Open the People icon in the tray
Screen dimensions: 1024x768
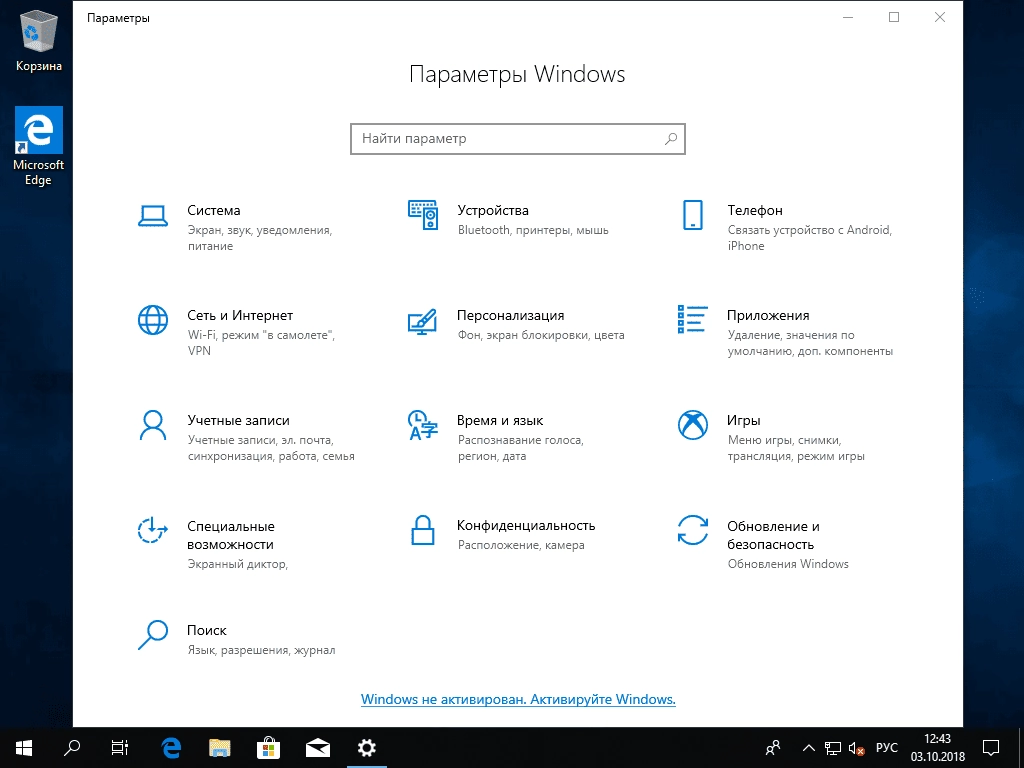[x=773, y=748]
